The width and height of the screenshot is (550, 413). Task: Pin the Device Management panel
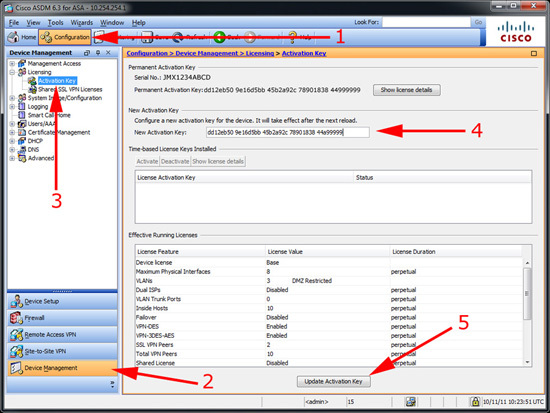tap(98, 53)
